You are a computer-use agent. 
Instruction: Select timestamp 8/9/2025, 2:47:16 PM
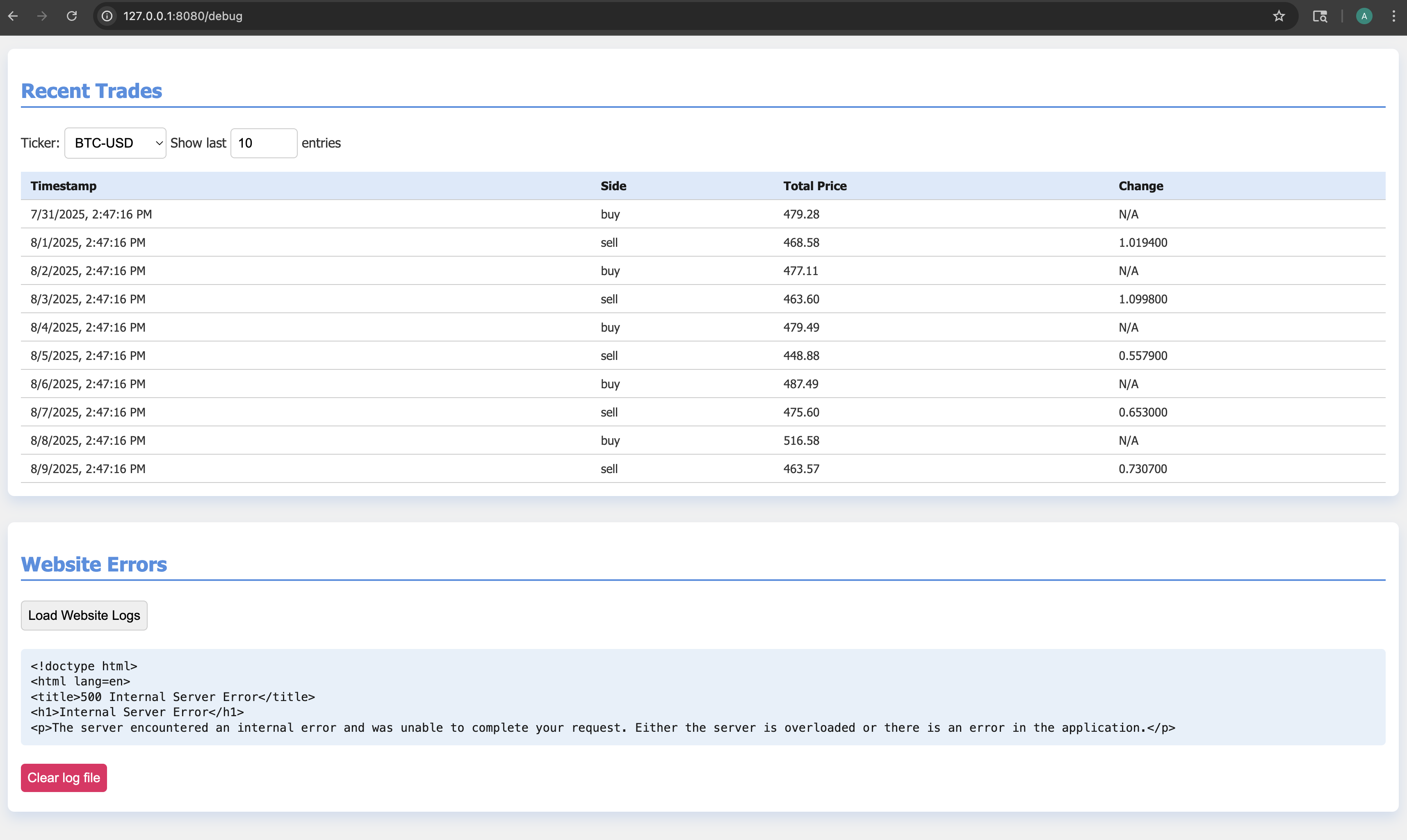click(88, 469)
